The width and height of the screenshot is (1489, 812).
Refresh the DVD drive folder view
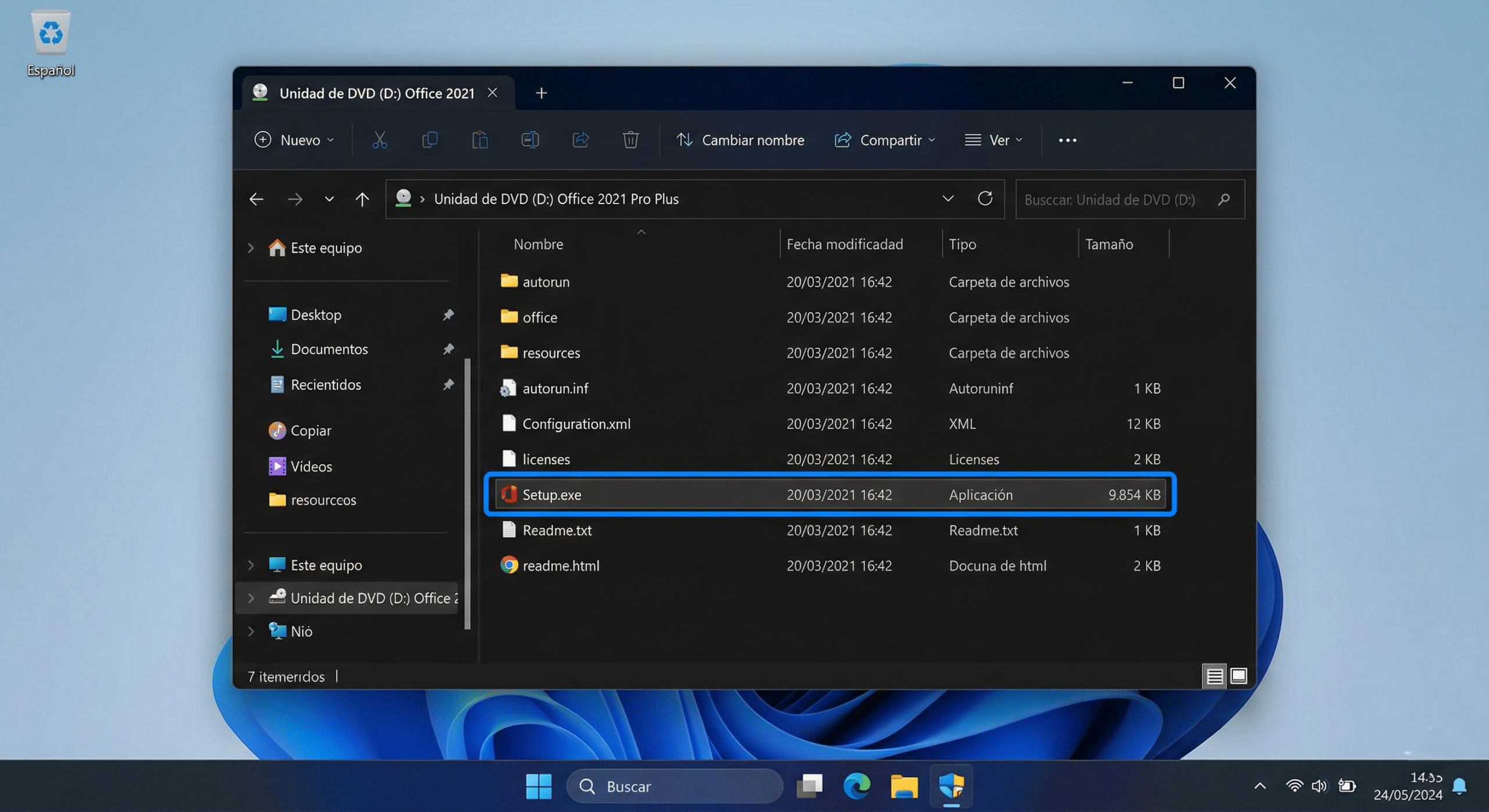coord(985,198)
